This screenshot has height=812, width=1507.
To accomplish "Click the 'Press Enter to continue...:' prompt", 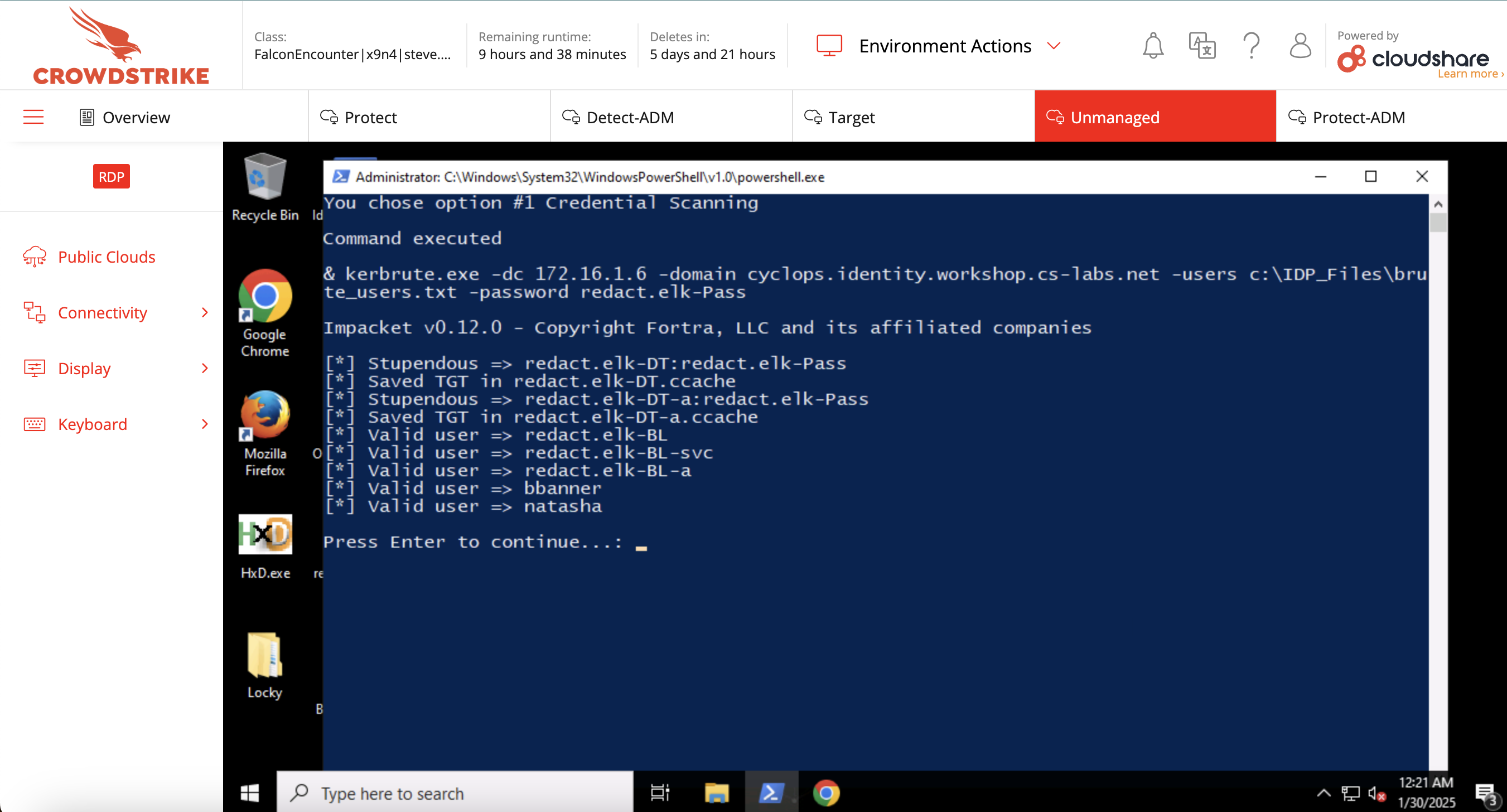I will (x=473, y=542).
